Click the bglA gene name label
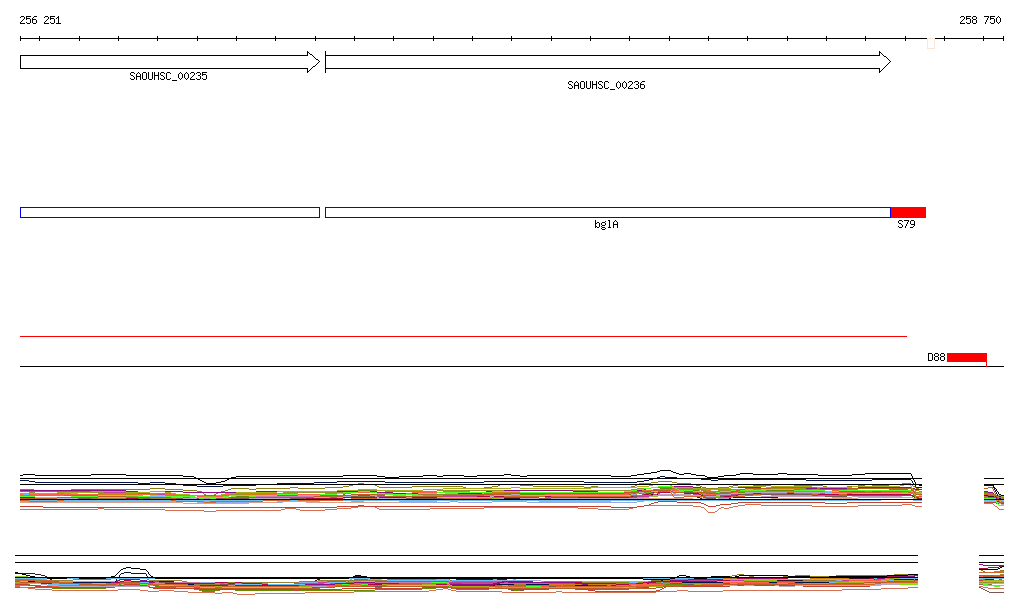 click(x=606, y=225)
